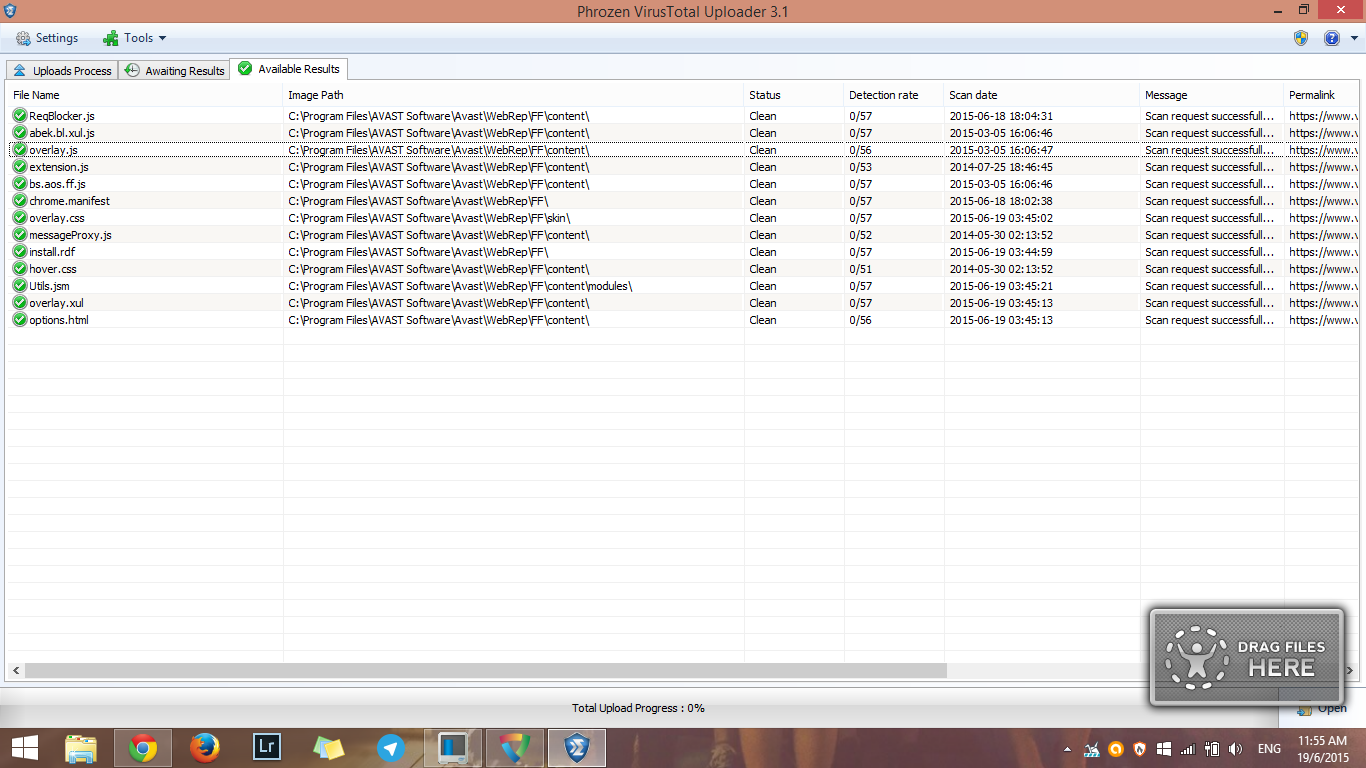Expand the Tools dropdown menu

[135, 38]
